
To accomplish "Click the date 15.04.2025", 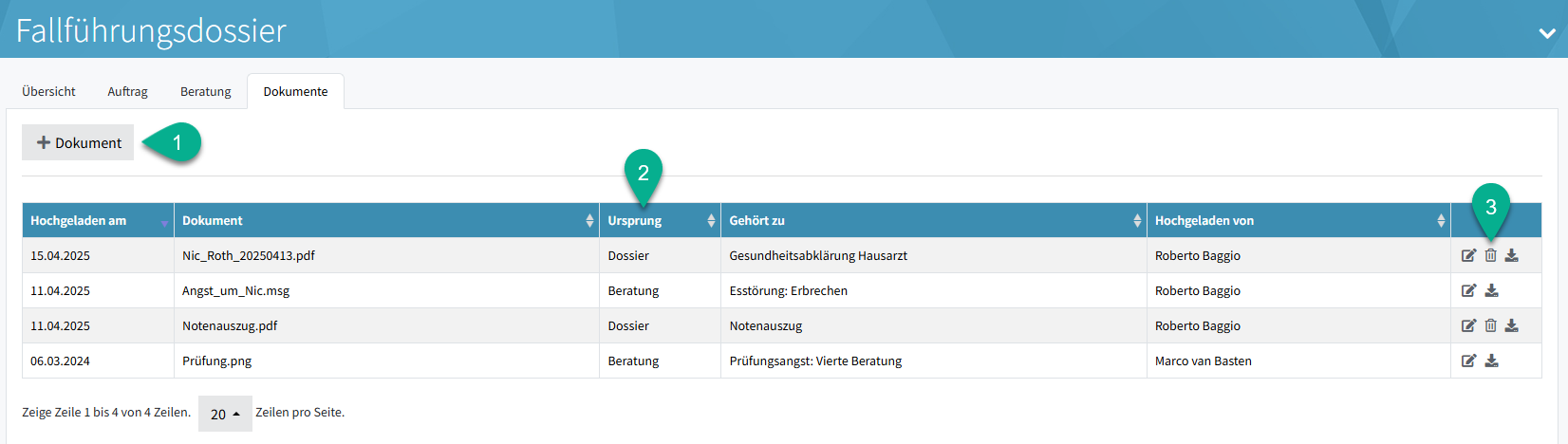I will coord(60,255).
